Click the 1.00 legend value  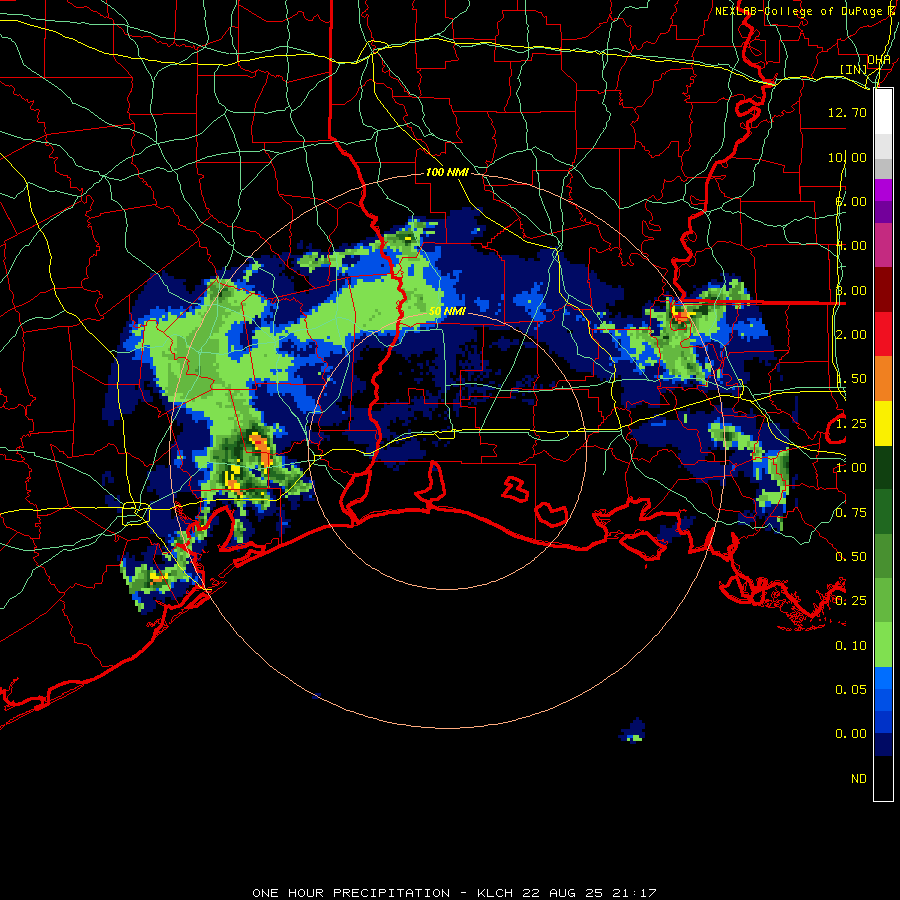point(851,468)
